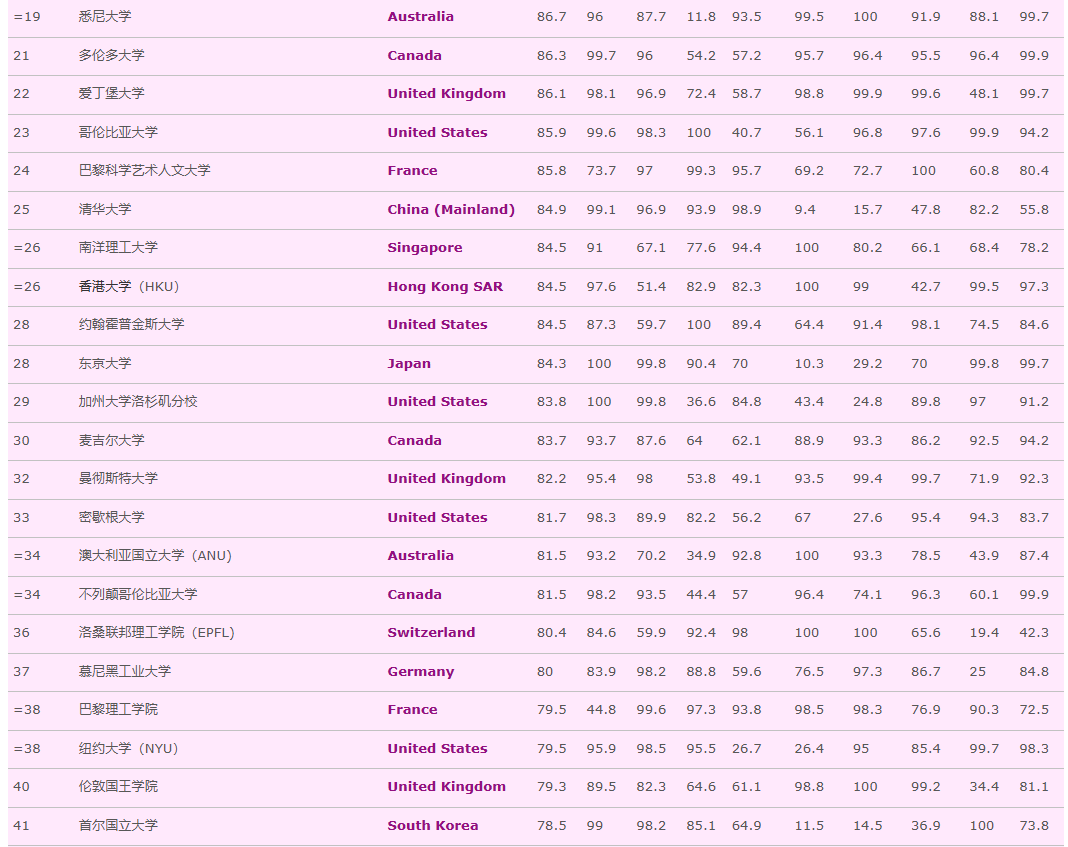This screenshot has height=847, width=1068.
Task: Select university name 澳大利亚国立大学 (ANU)
Action: (155, 556)
